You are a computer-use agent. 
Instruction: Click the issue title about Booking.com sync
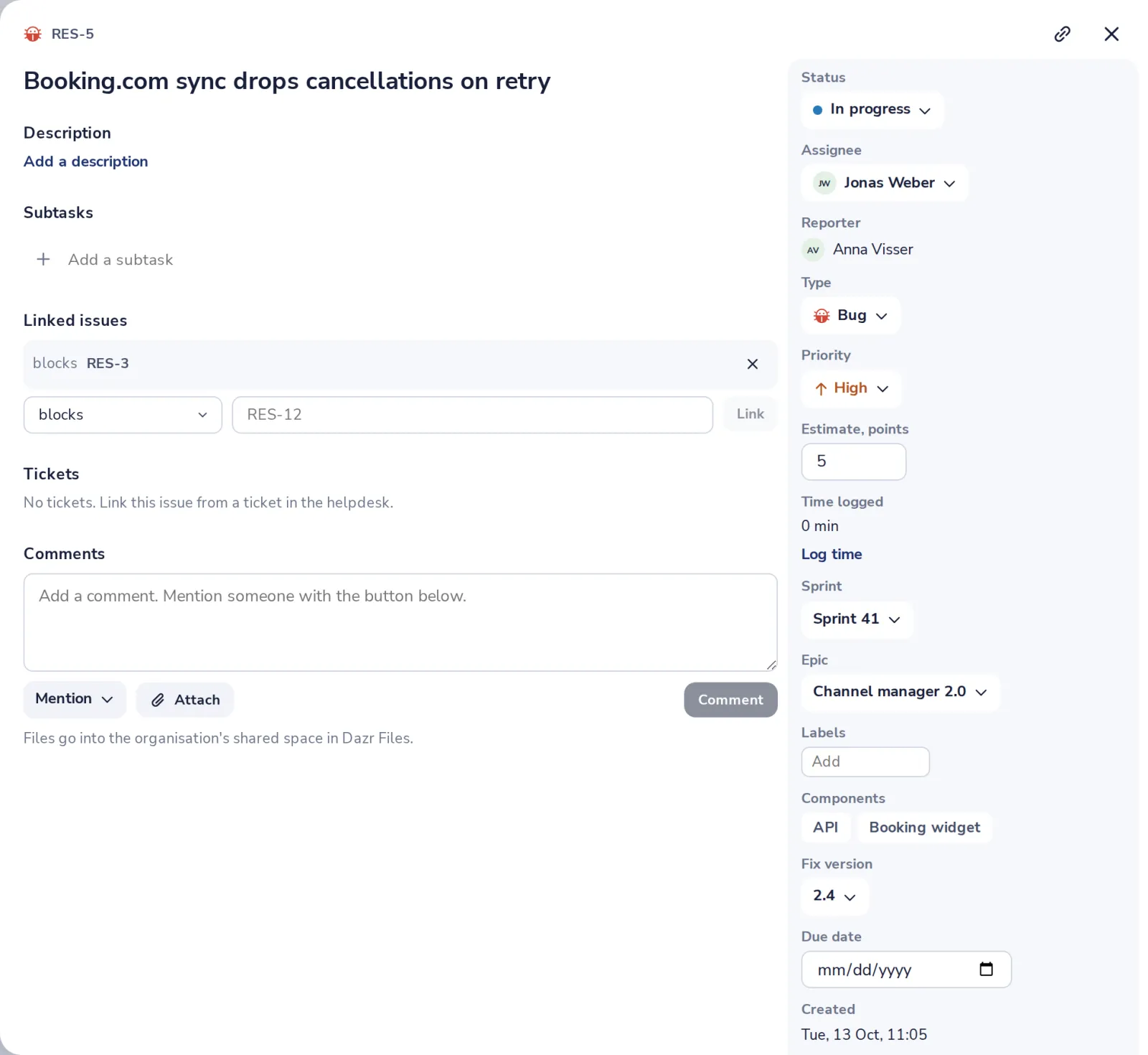(x=287, y=81)
